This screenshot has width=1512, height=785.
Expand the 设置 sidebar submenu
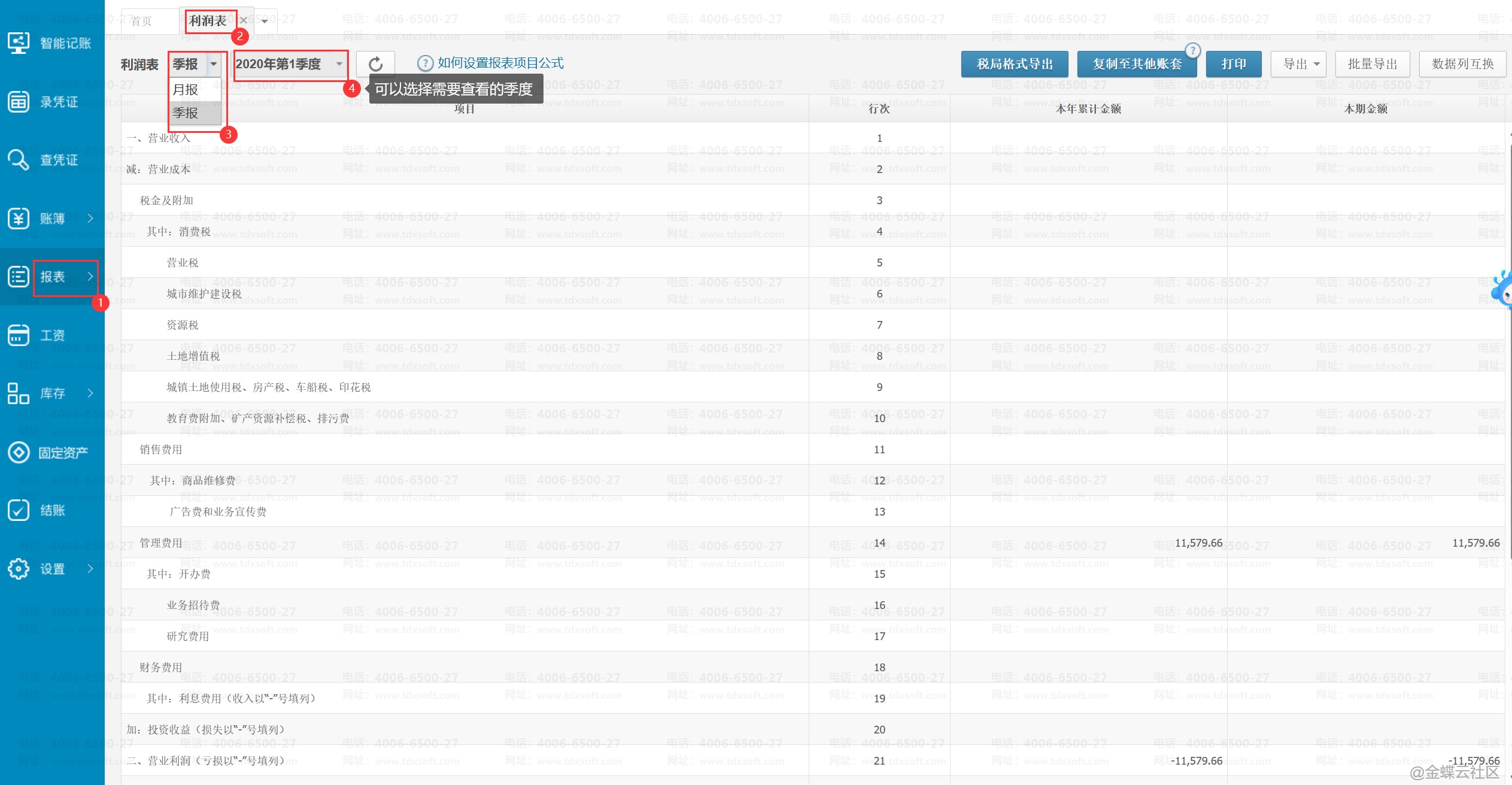[90, 568]
